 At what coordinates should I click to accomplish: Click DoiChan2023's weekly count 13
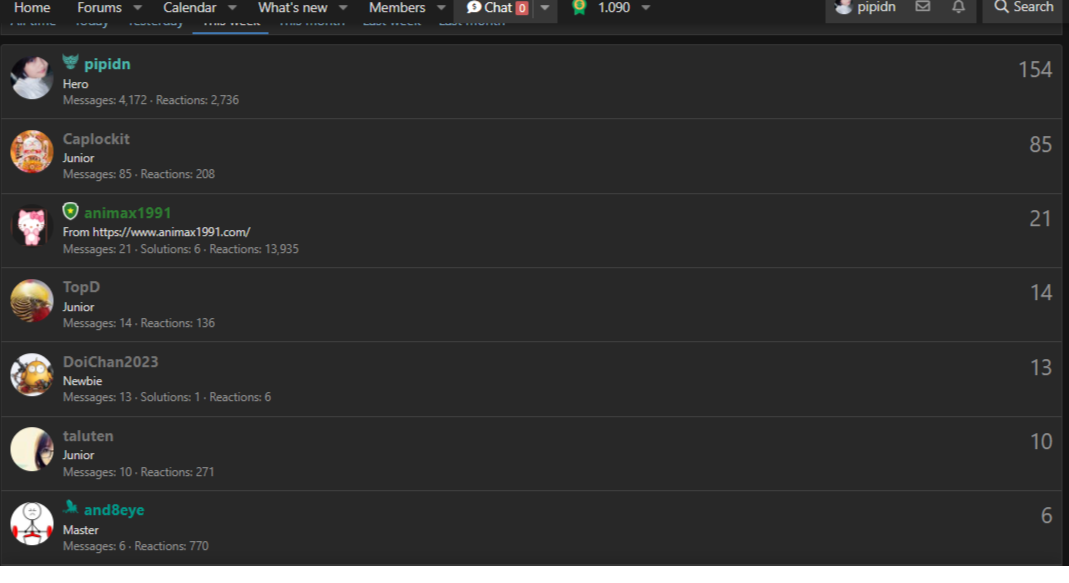[1041, 368]
